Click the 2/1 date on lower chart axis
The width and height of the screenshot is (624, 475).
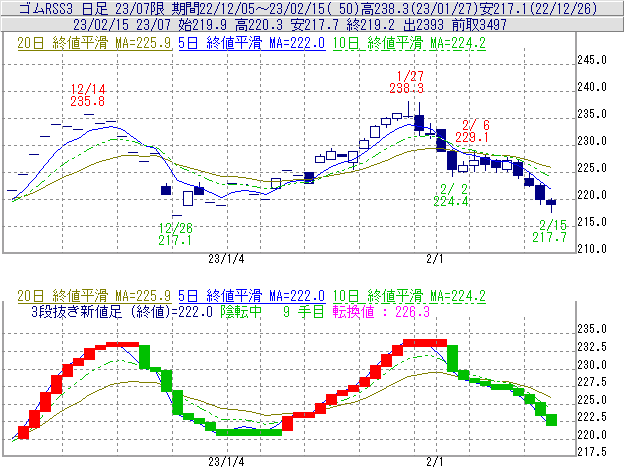[x=434, y=462]
